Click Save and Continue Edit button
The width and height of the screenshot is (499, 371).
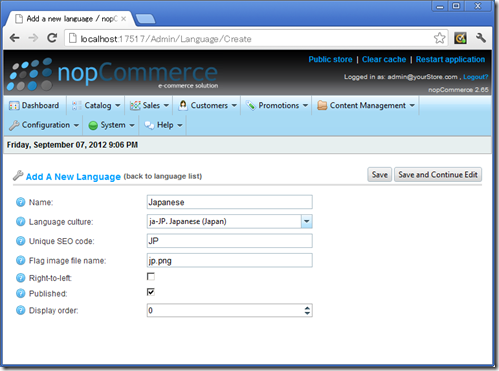(x=438, y=175)
